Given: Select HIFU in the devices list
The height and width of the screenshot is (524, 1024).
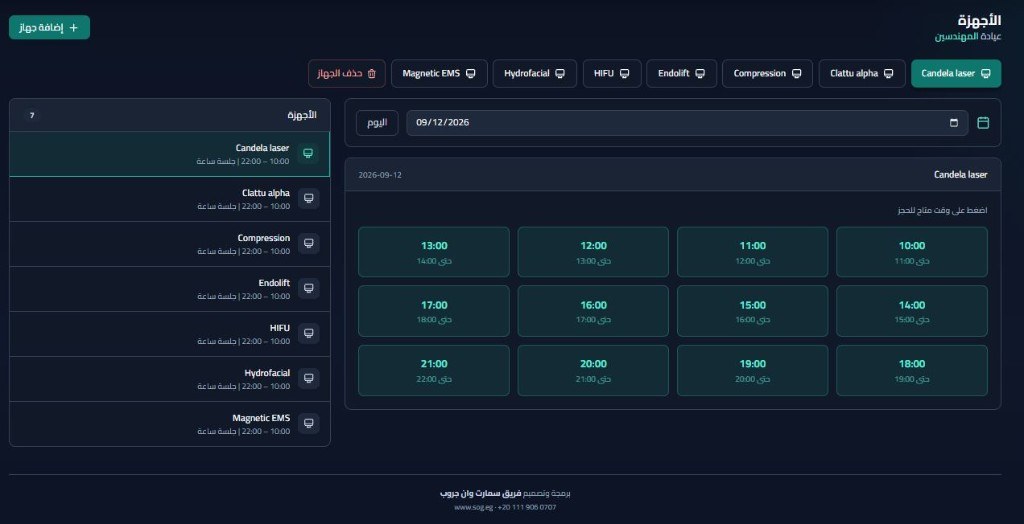Looking at the screenshot, I should click(x=170, y=335).
